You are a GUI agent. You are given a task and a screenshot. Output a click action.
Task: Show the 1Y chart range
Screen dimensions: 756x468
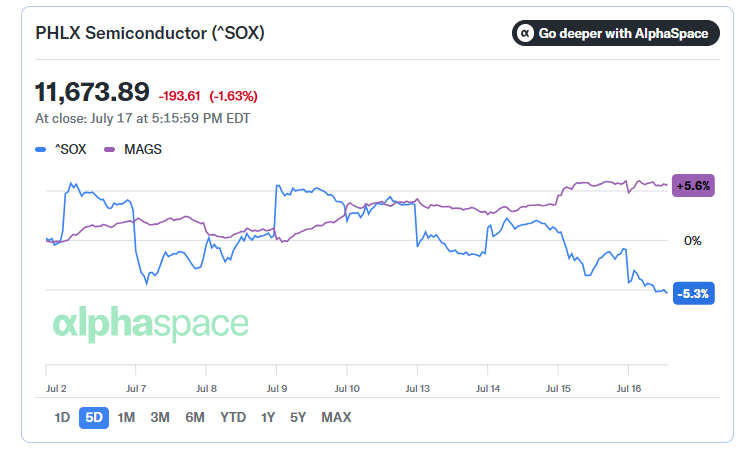coord(268,417)
